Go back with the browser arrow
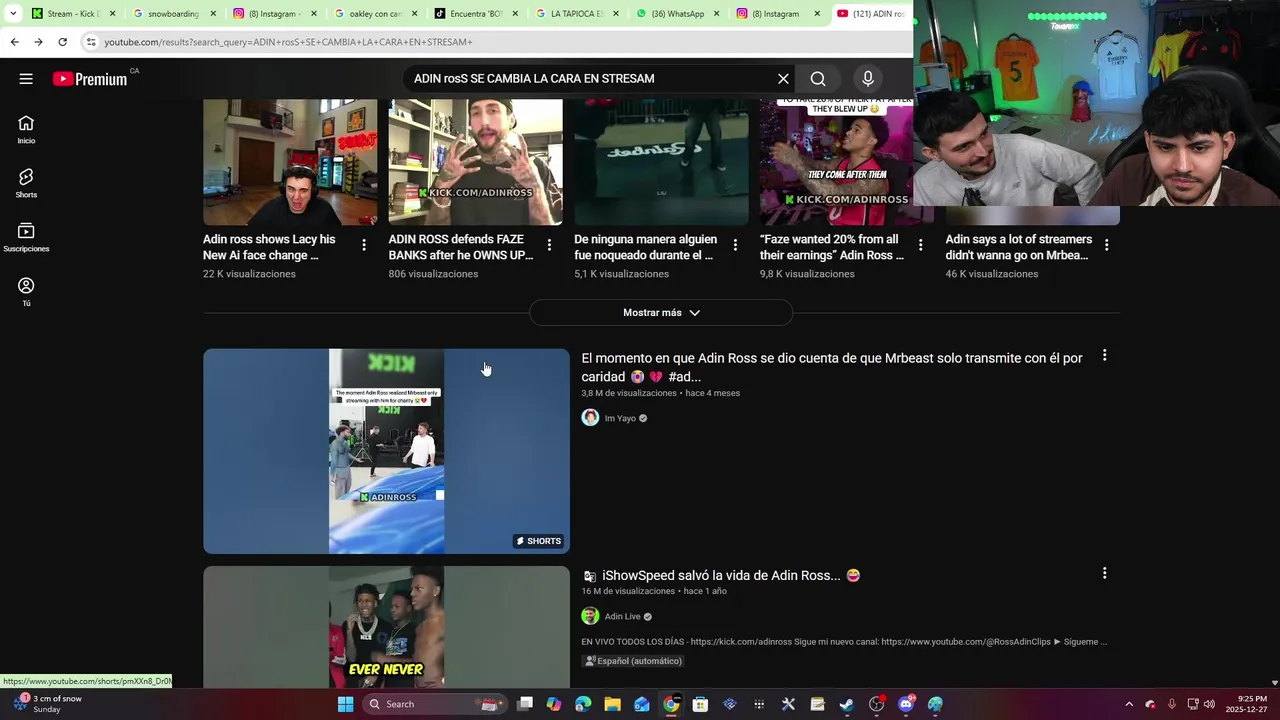Screen dimensions: 1280x720 [x=14, y=42]
